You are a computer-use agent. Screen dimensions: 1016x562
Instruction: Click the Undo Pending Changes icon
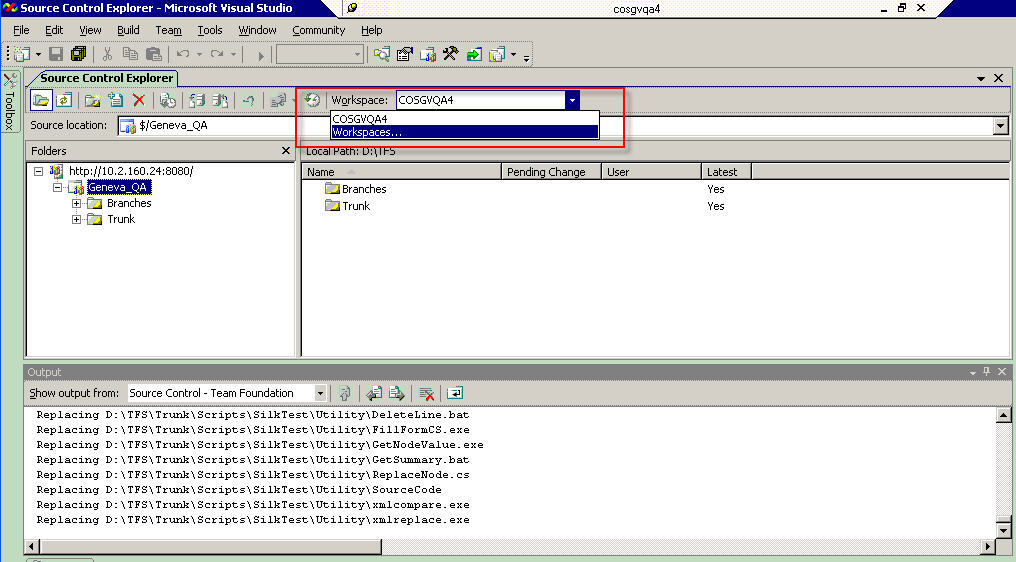pyautogui.click(x=249, y=100)
